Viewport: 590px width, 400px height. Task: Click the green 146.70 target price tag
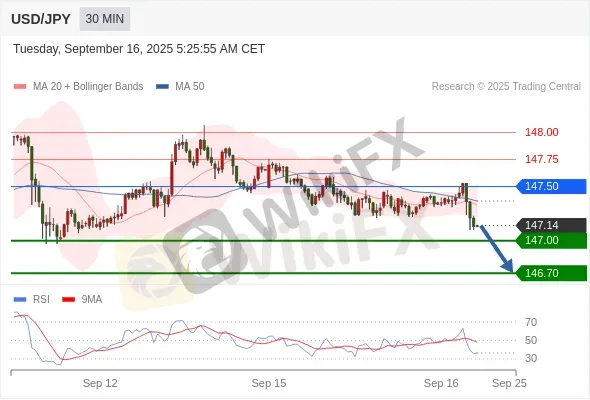tap(551, 273)
